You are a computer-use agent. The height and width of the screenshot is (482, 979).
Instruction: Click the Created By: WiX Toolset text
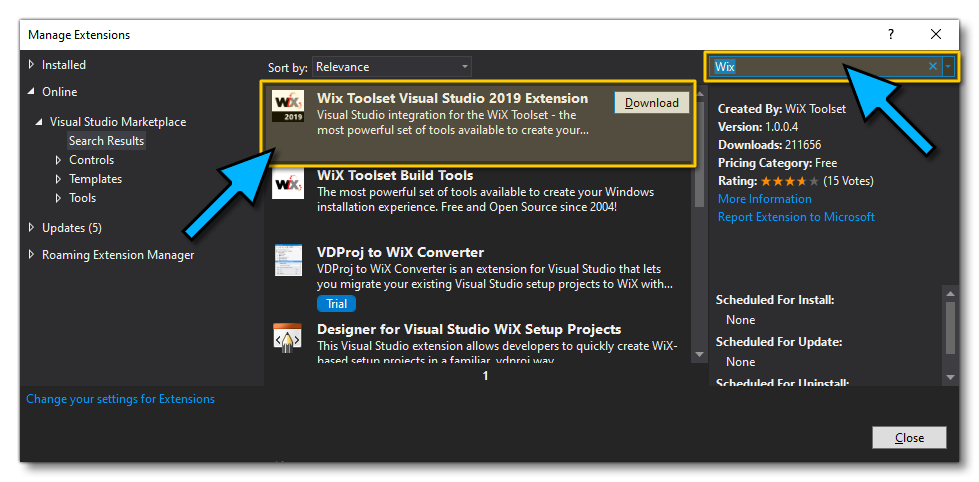click(782, 109)
